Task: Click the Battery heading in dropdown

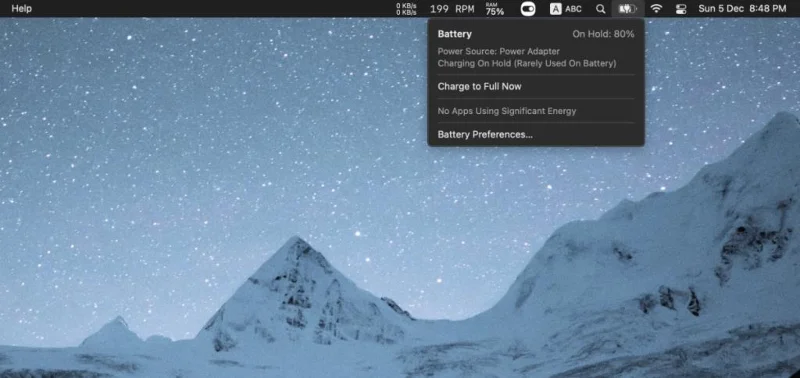Action: (x=455, y=34)
